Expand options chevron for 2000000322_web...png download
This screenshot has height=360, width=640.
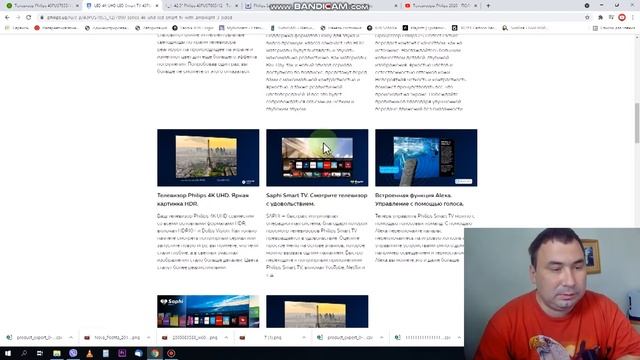tap(226, 338)
